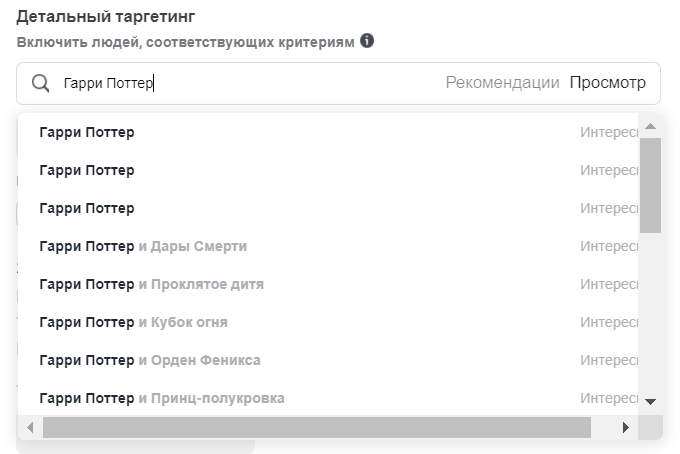Screen dimensions: 680x454
Task: Click the info icon next to criteria label
Action: (x=367, y=41)
